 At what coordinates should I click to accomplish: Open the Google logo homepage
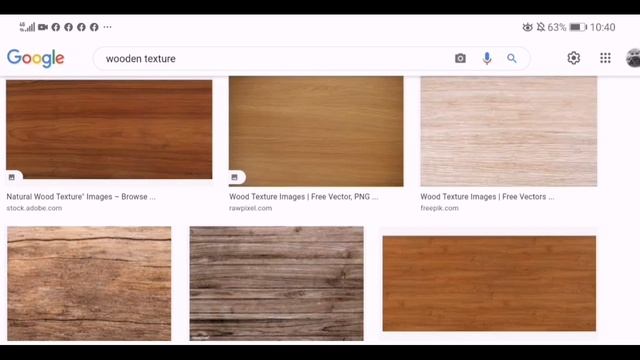pos(36,58)
